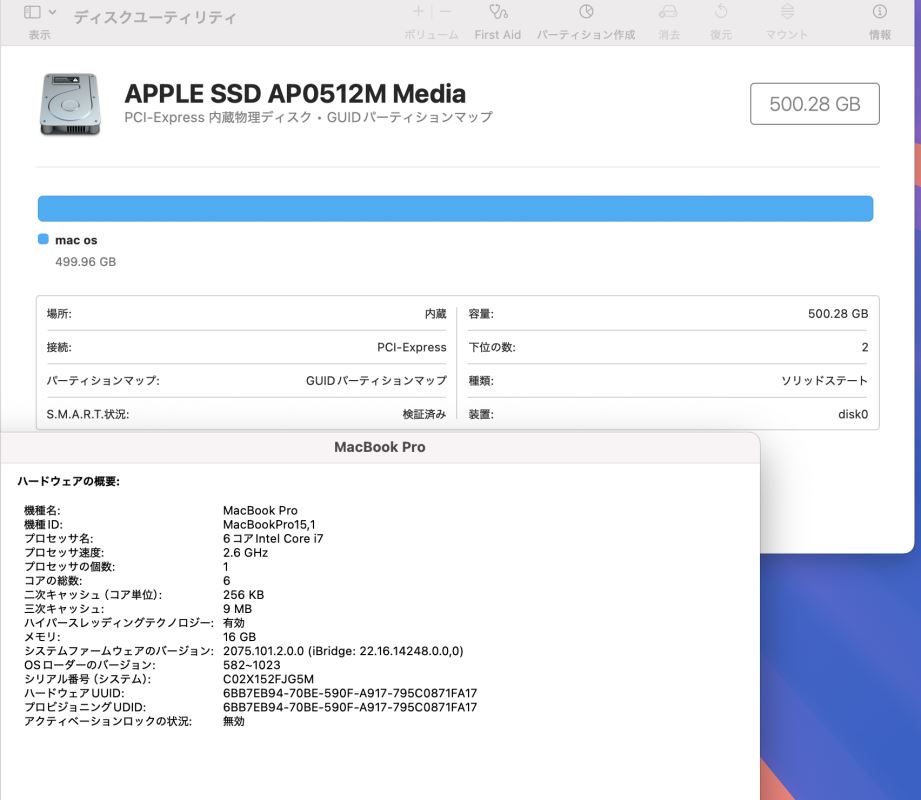Click the マウント mount icon
Viewport: 921px width, 800px height.
(x=787, y=12)
